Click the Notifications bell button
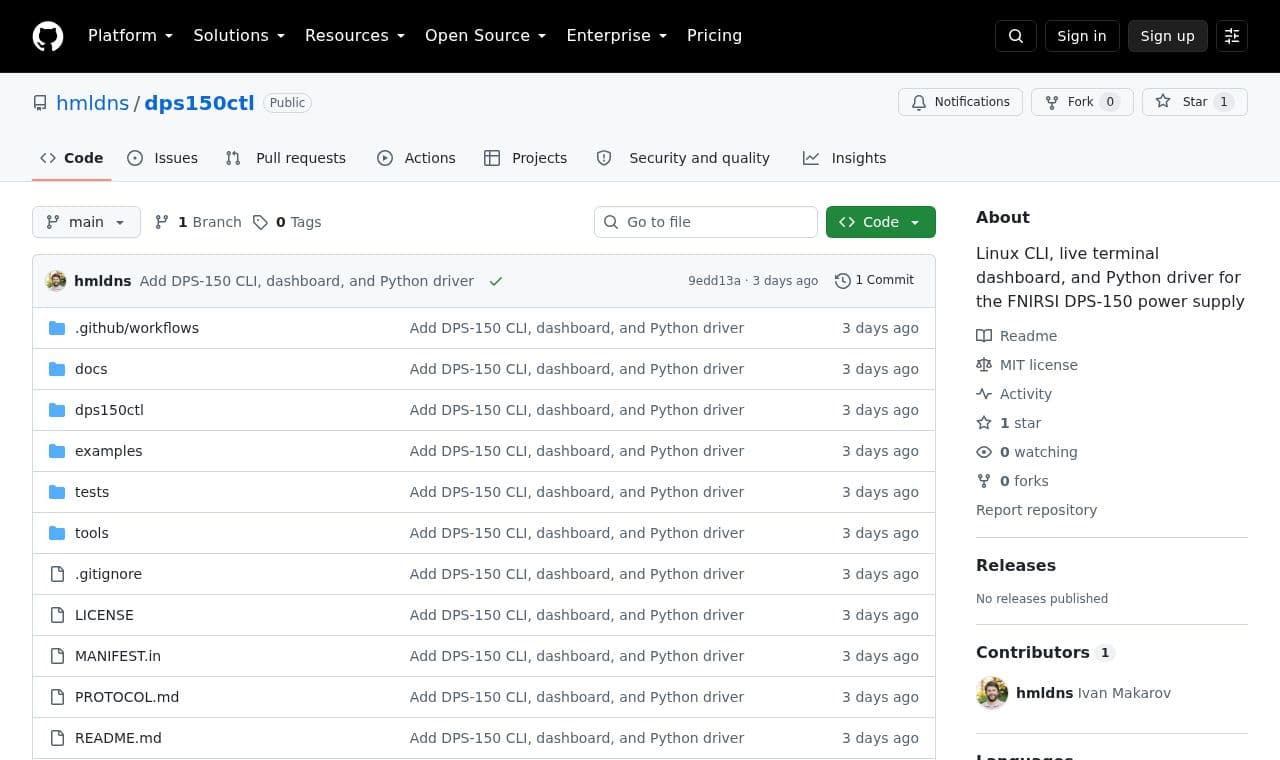 960,102
